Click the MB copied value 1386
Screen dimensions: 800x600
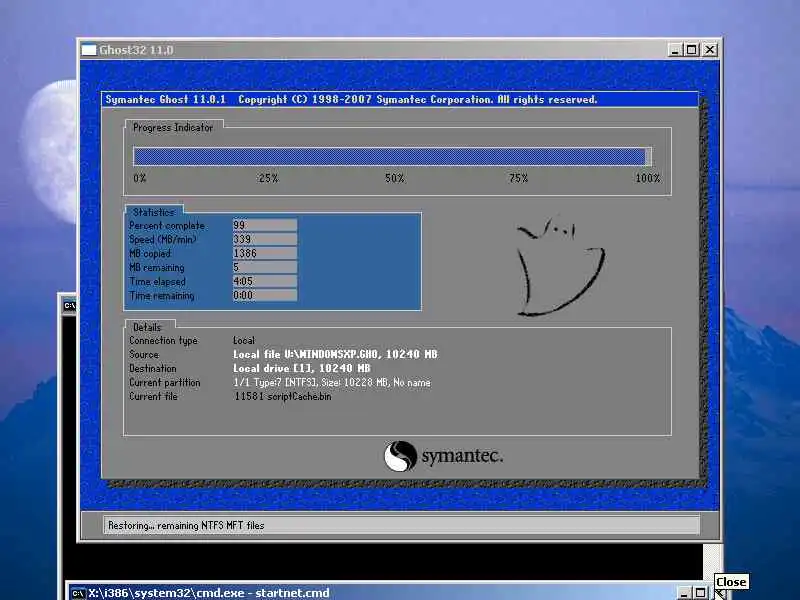265,253
